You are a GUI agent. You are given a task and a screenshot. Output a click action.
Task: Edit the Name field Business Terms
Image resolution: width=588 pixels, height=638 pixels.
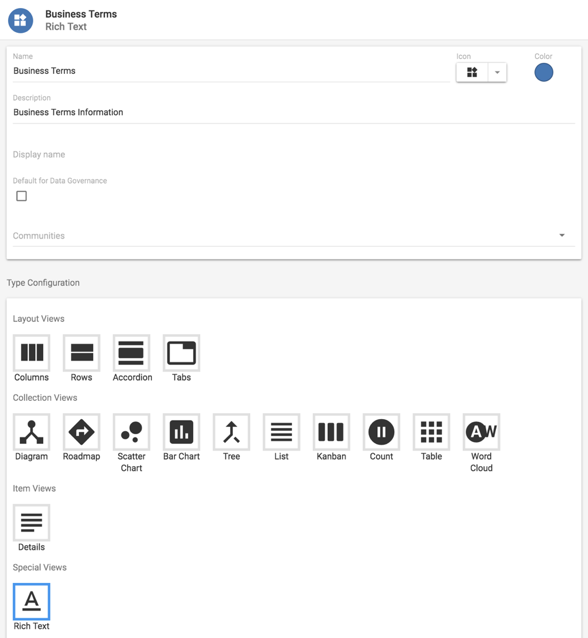point(231,71)
